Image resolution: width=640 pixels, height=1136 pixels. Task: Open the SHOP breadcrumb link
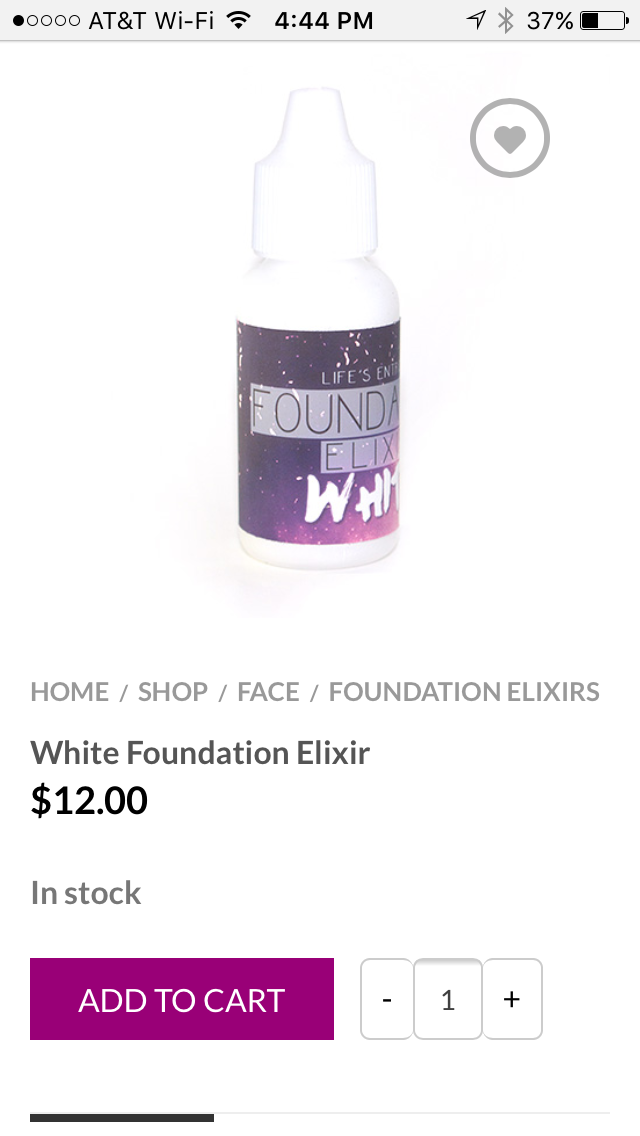173,692
